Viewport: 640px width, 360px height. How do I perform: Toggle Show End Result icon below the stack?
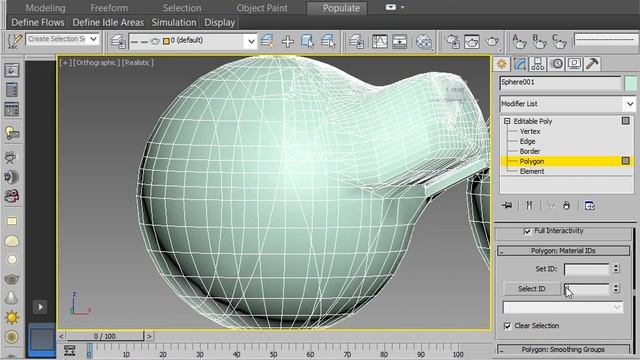pos(529,205)
